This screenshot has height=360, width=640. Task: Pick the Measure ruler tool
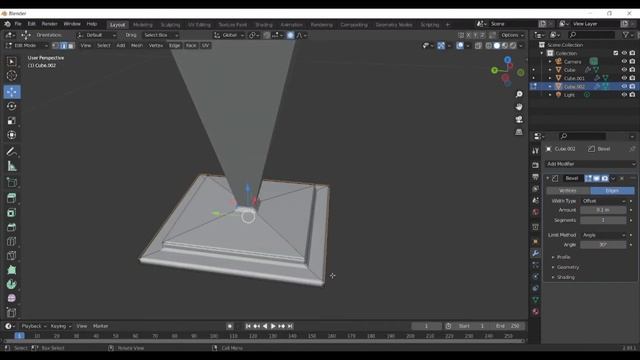12,166
